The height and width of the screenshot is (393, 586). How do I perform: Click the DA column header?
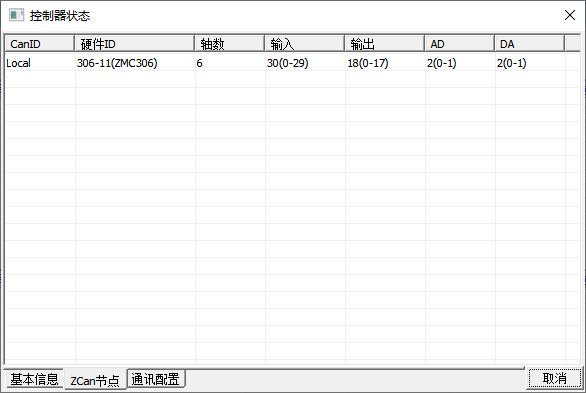pos(529,43)
